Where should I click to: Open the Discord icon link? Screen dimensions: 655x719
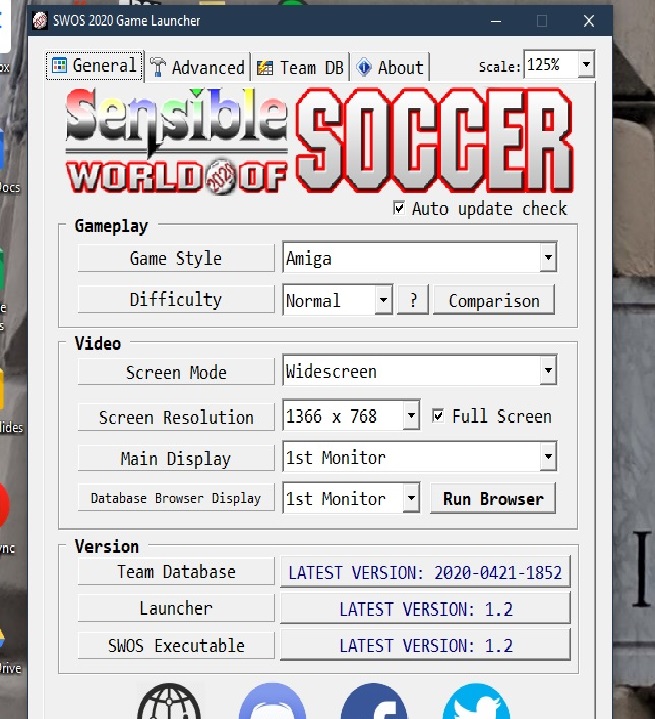272,703
